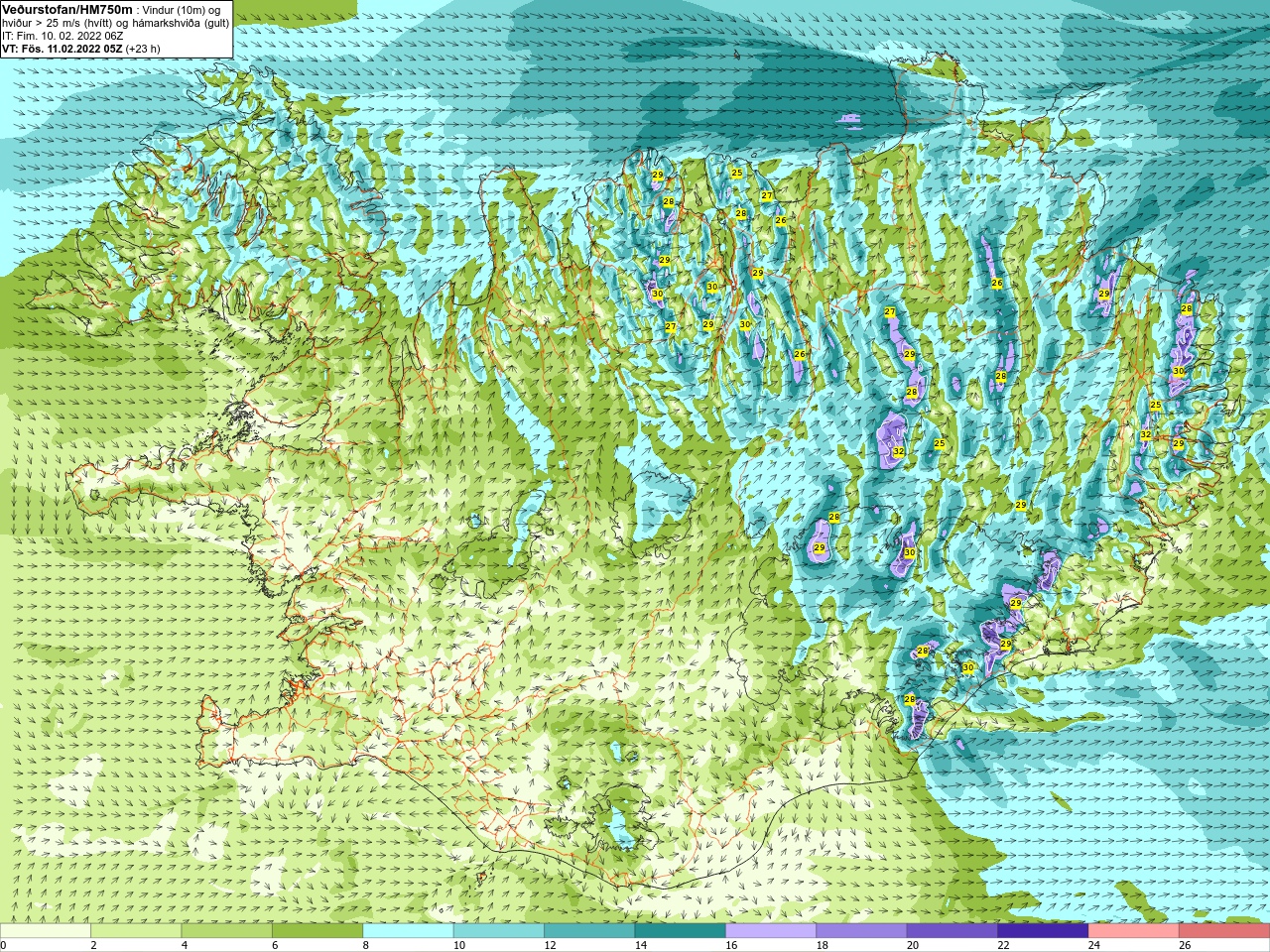Click the 'VT: Fös. 11.02.2022 05Z (+23 h)' line
1270x952 pixels.
[x=81, y=48]
